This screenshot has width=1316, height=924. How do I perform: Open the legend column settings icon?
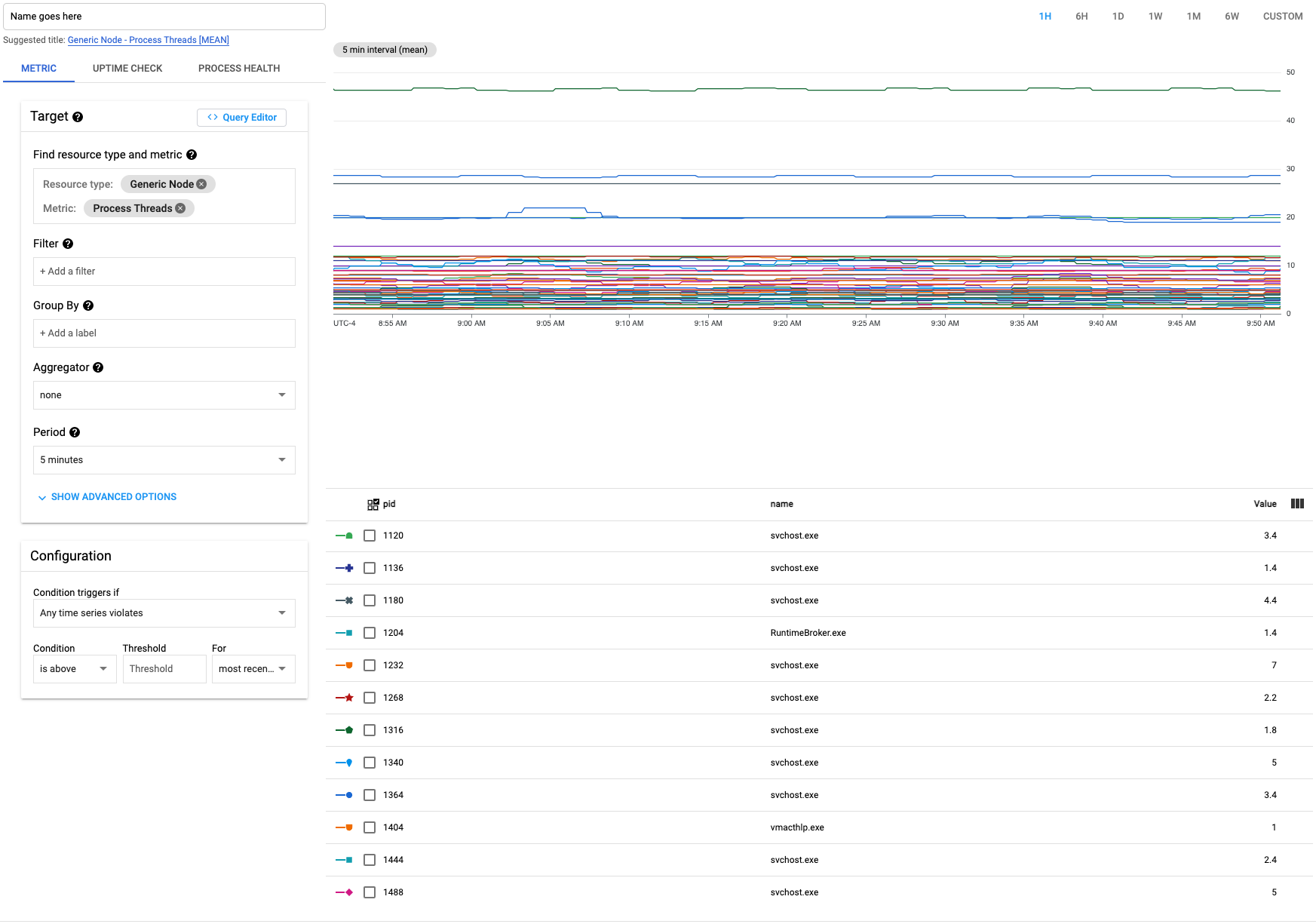(x=1297, y=504)
